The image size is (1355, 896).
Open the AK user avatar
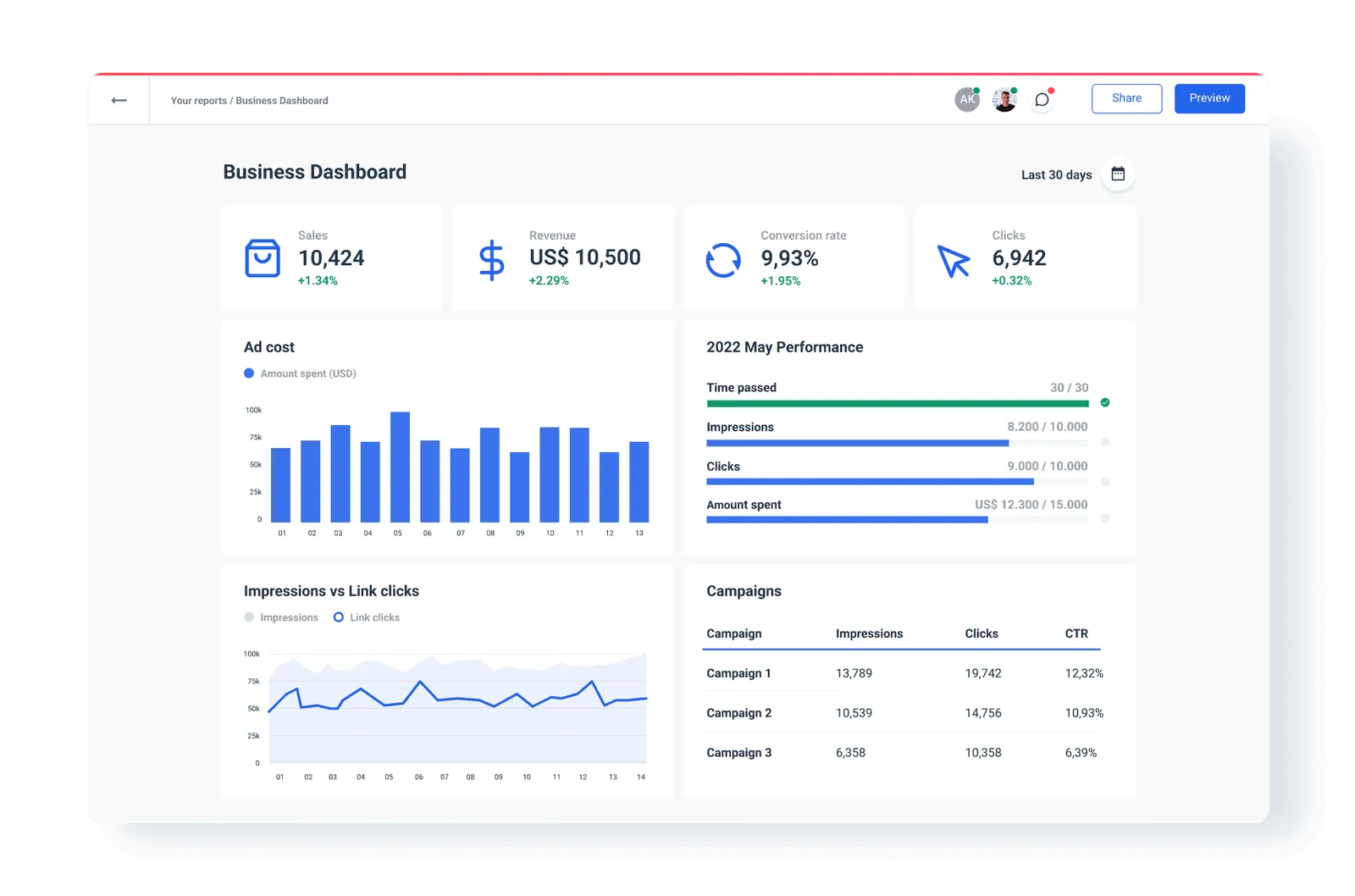point(967,99)
